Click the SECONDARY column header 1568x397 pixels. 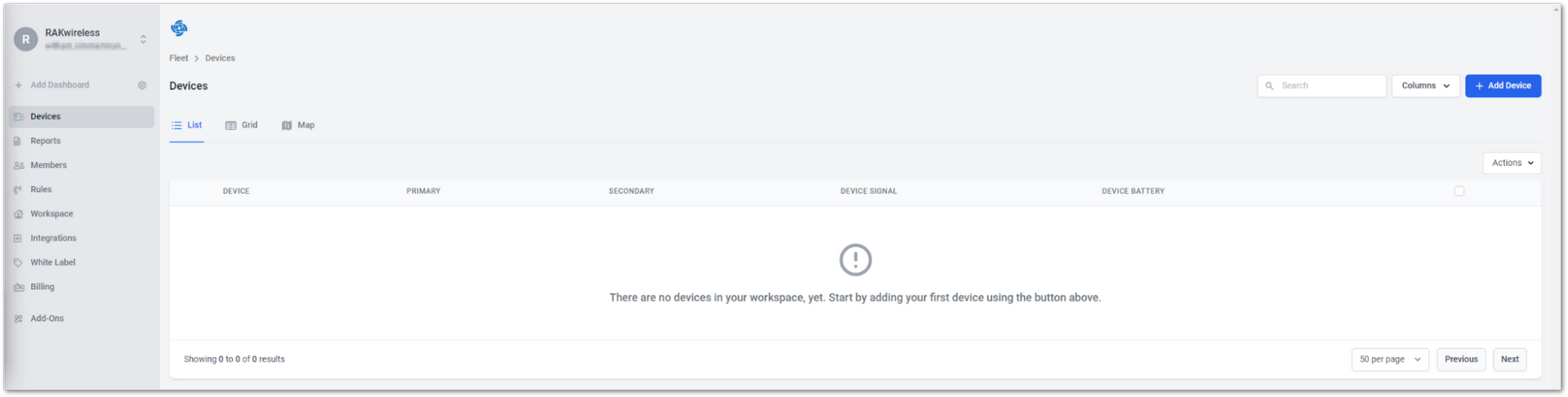(631, 191)
